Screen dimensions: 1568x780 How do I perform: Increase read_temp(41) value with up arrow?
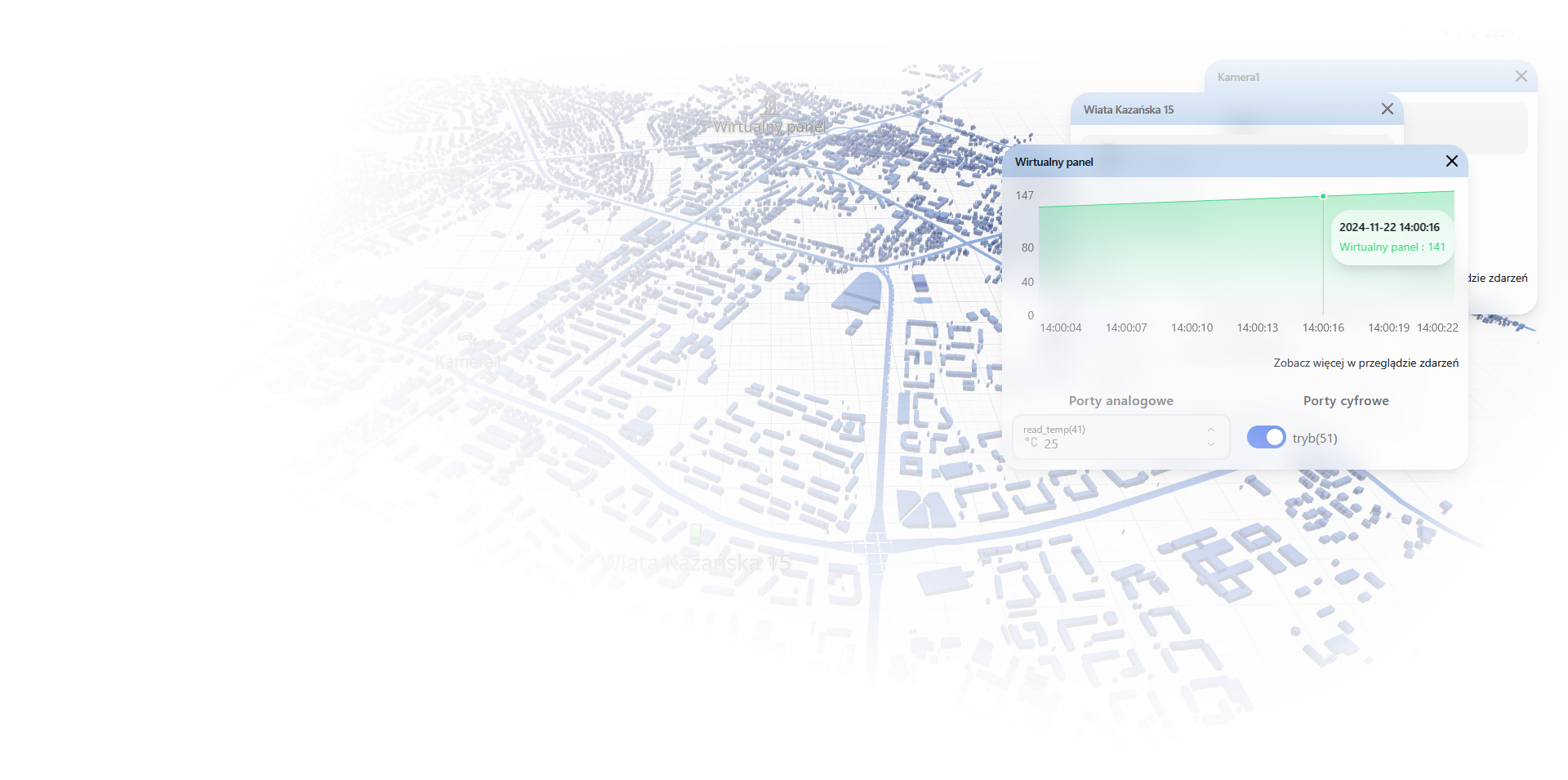click(x=1211, y=430)
